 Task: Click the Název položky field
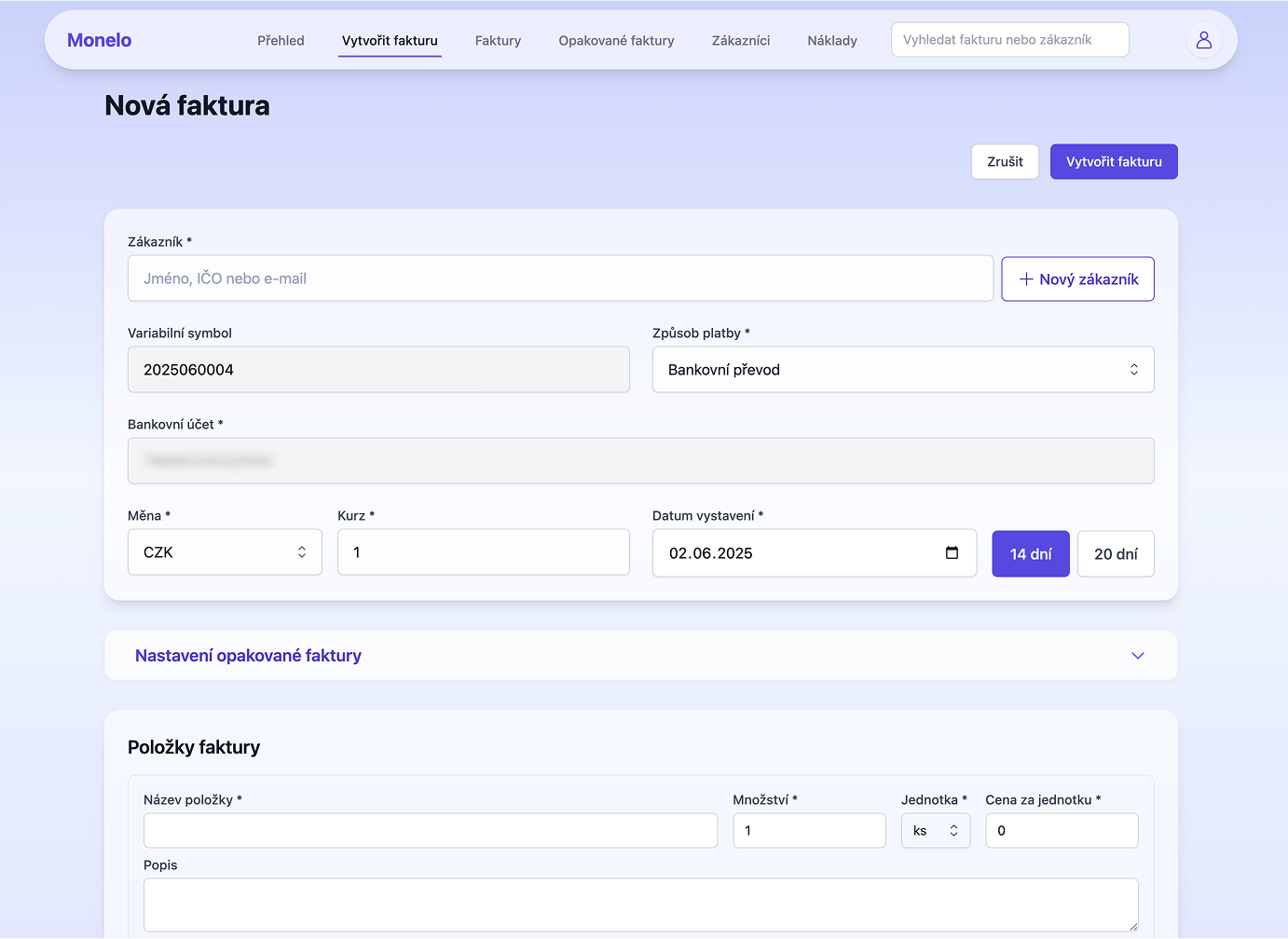[x=431, y=831]
